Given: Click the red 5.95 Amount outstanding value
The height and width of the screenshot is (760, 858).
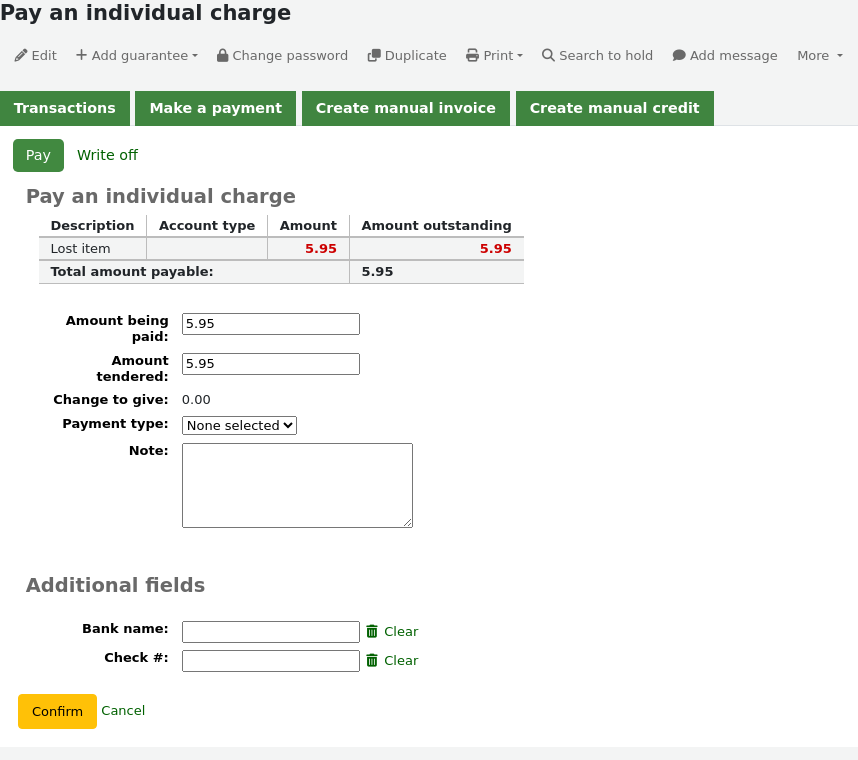Looking at the screenshot, I should coord(495,248).
